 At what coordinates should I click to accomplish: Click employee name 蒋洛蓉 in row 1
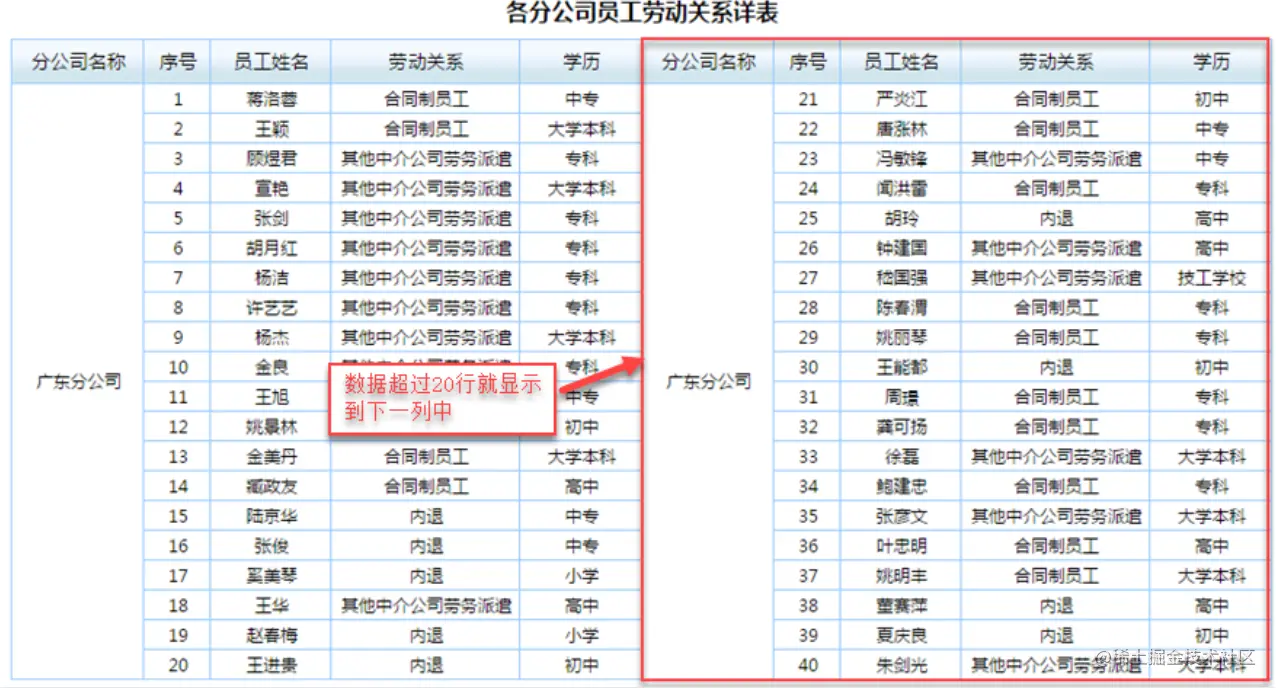270,99
